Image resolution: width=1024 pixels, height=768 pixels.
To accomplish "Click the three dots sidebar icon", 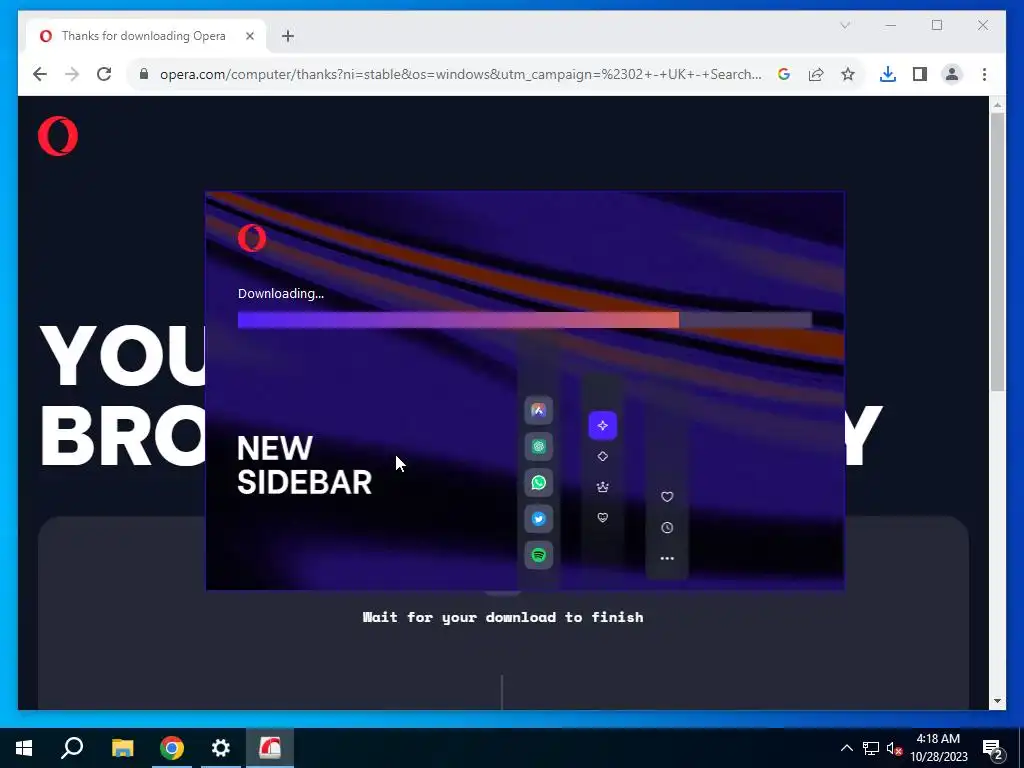I will [x=667, y=558].
